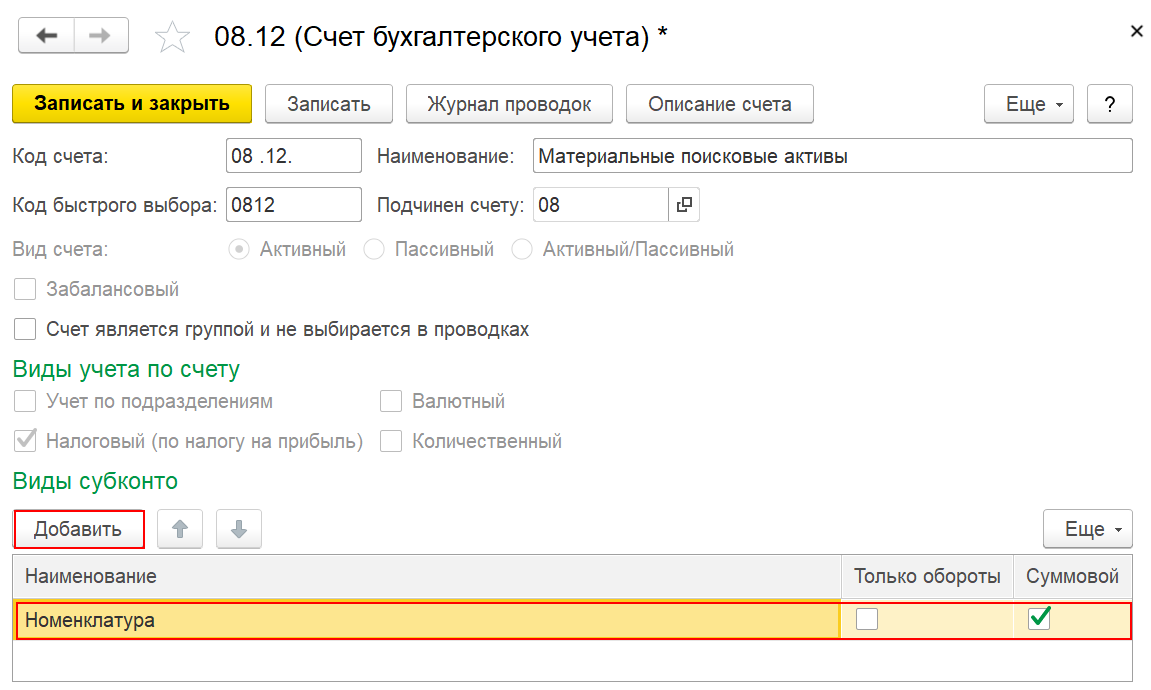Add account to favorites with star
Screen dimensions: 1151x690
point(172,37)
